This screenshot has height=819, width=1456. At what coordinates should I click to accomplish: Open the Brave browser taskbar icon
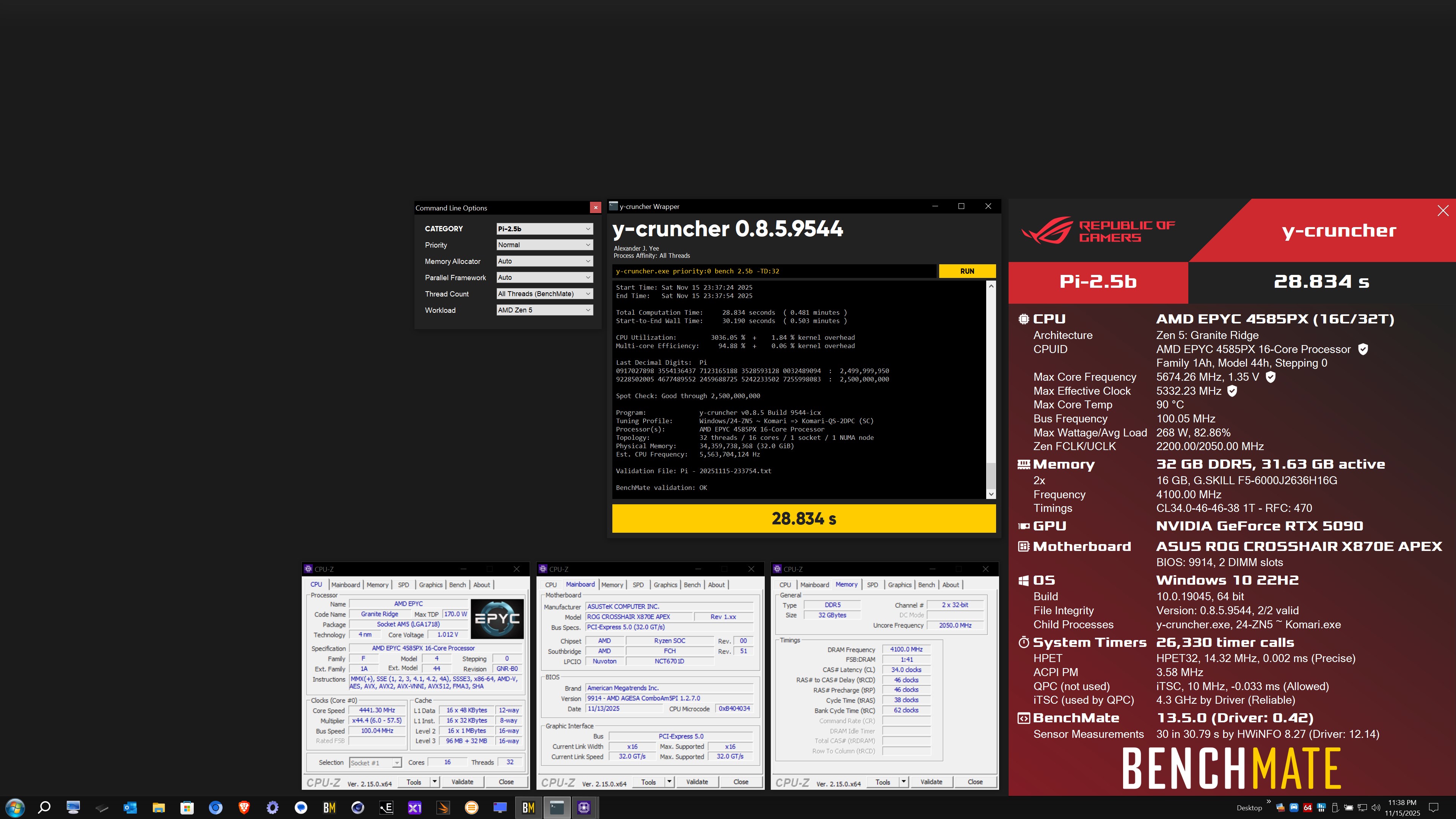244,808
